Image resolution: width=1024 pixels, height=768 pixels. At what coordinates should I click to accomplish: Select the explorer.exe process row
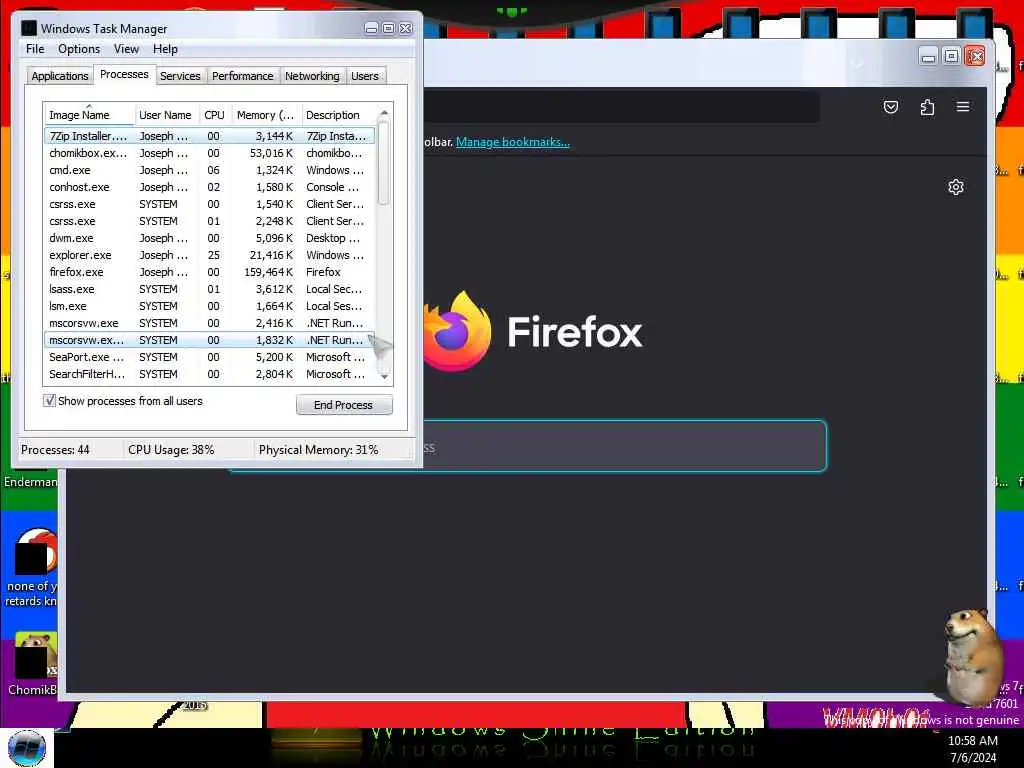coord(210,255)
